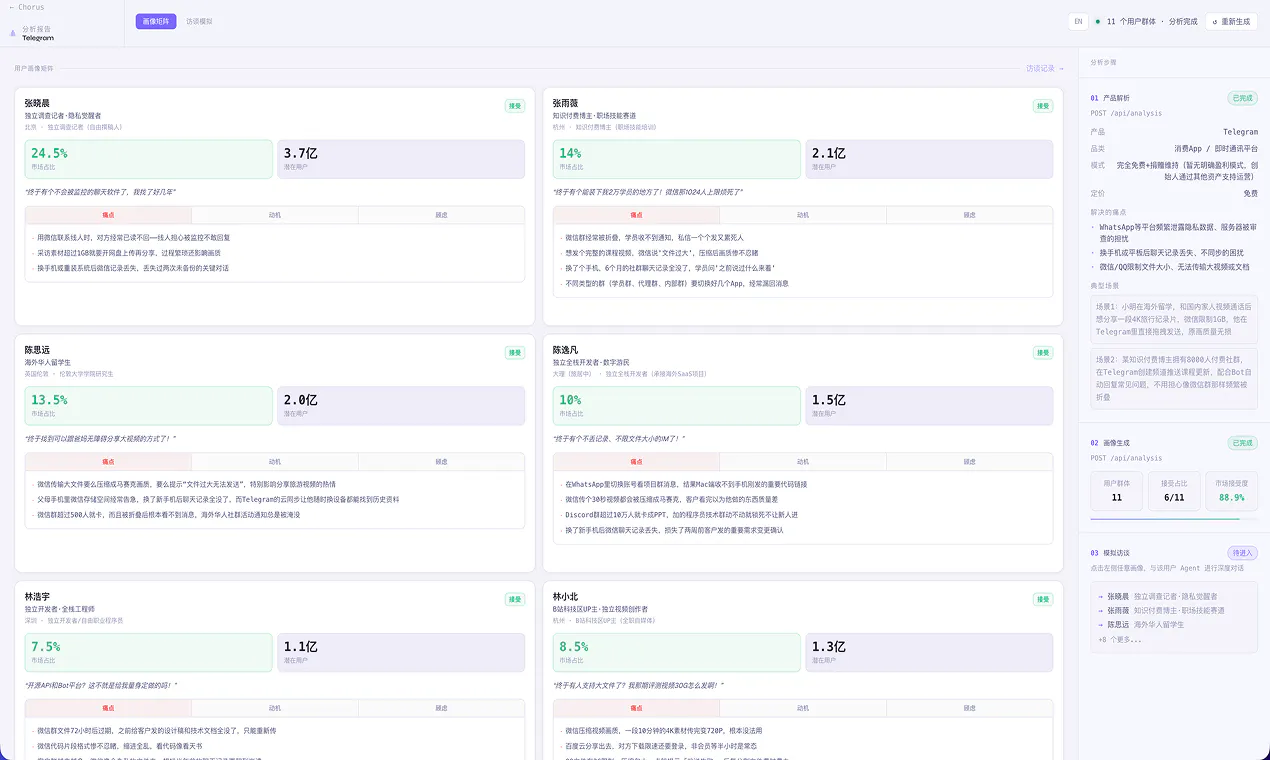The height and width of the screenshot is (760, 1270).
Task: Select 动机 tab in 张雨薇 card
Action: coord(802,215)
